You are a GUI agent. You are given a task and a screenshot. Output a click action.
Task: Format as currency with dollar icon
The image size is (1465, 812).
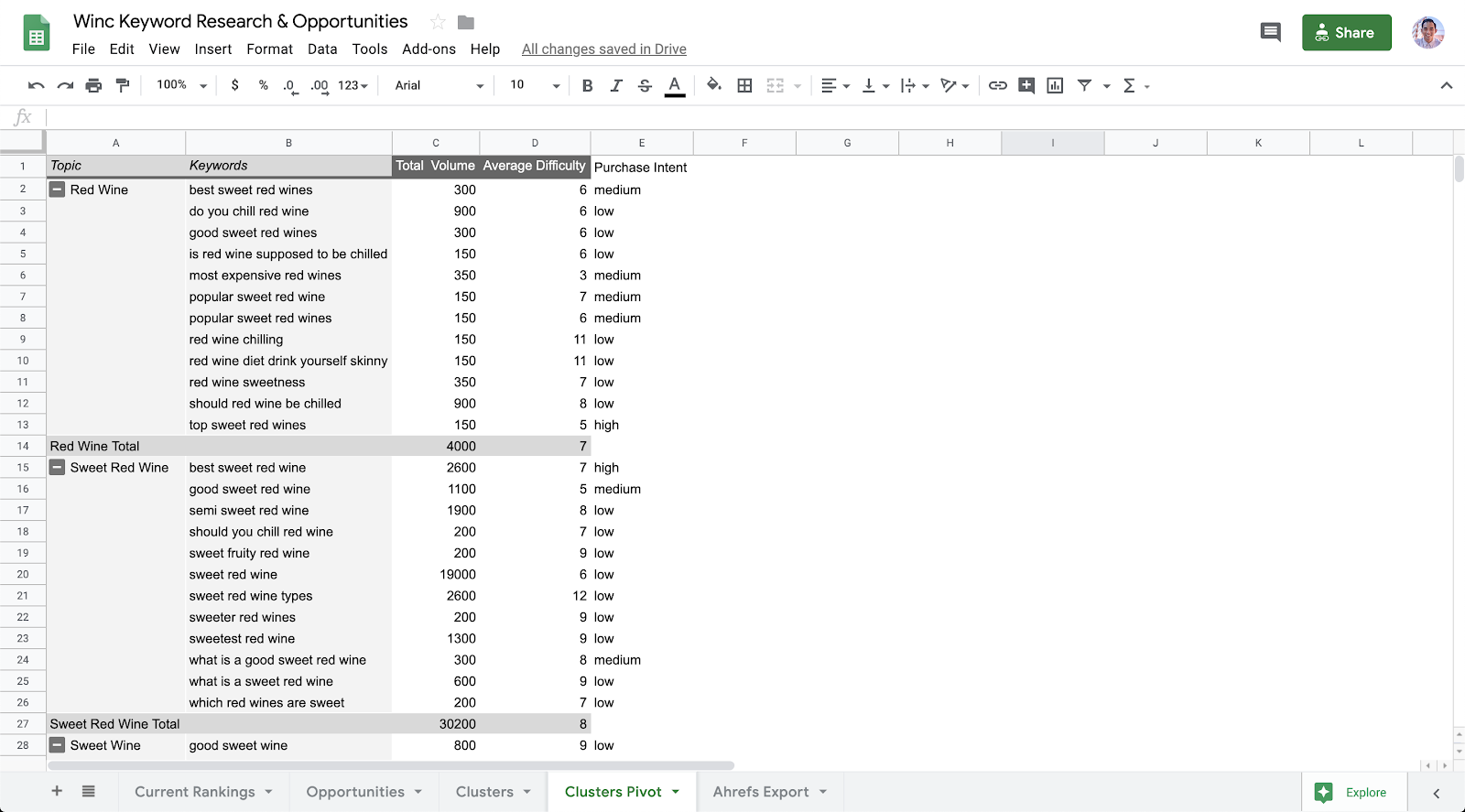(x=235, y=85)
